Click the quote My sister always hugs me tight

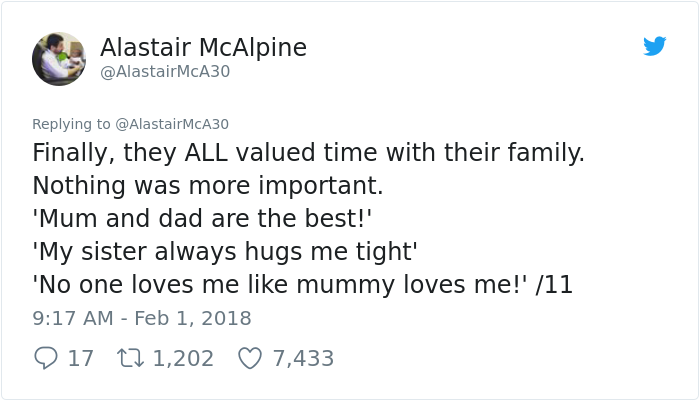click(225, 252)
